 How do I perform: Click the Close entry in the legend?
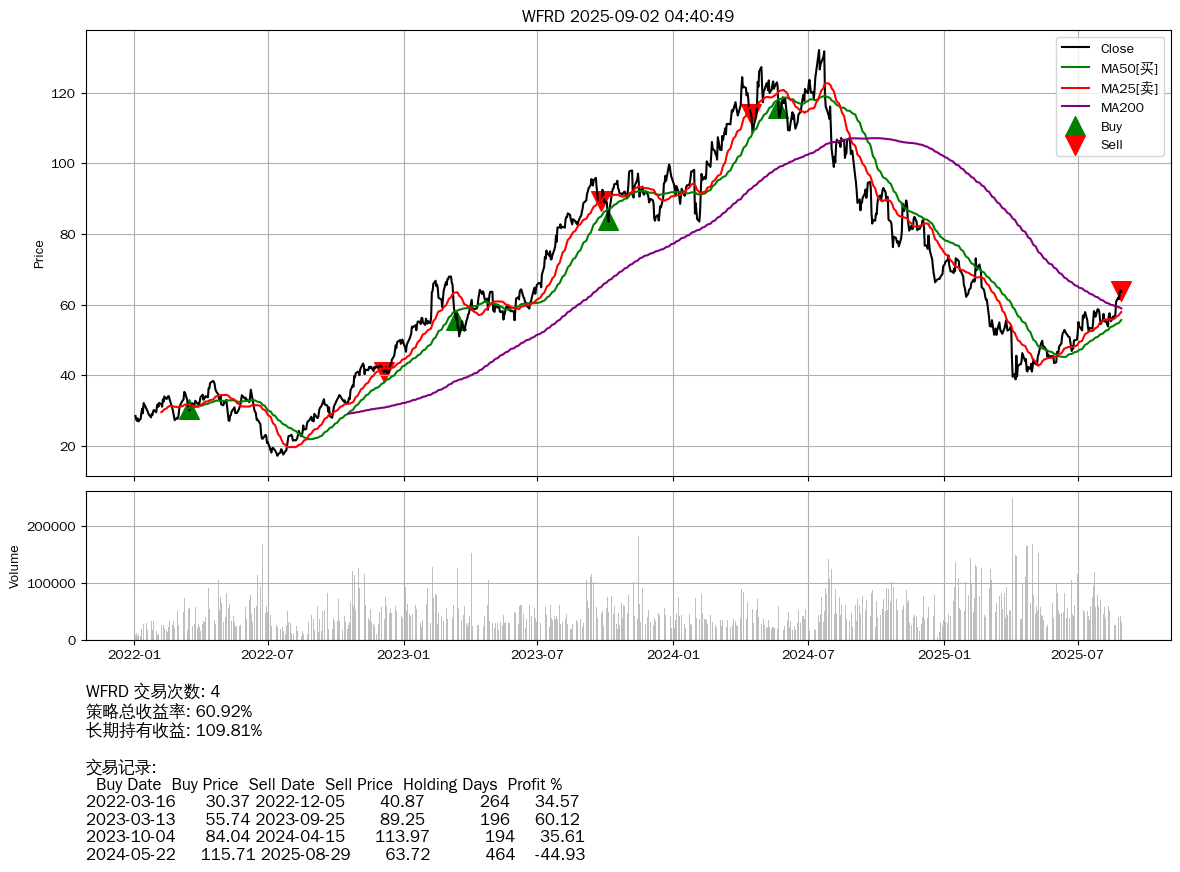(1116, 48)
